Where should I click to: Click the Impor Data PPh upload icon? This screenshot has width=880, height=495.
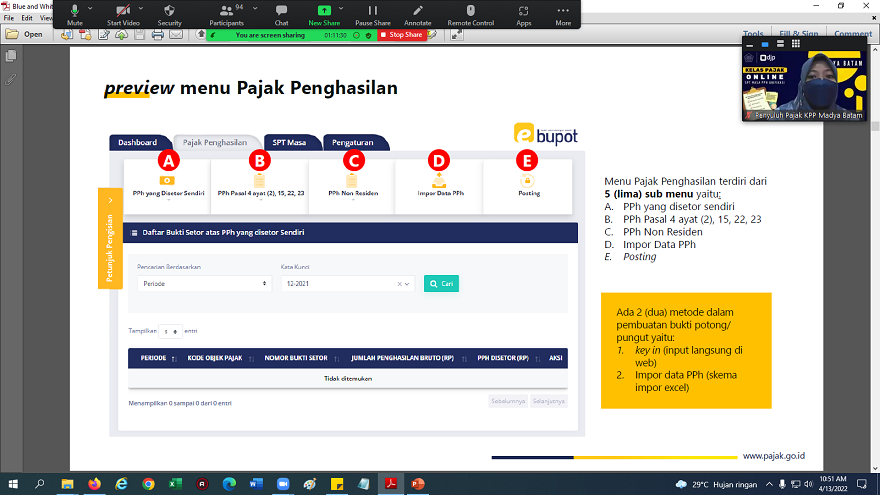(438, 180)
